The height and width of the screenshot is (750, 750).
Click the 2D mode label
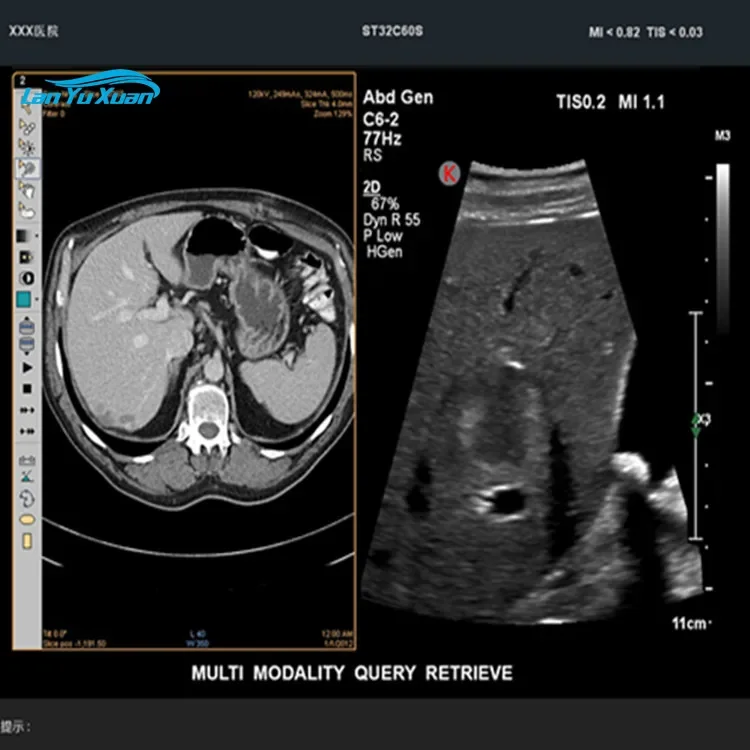pos(371,188)
